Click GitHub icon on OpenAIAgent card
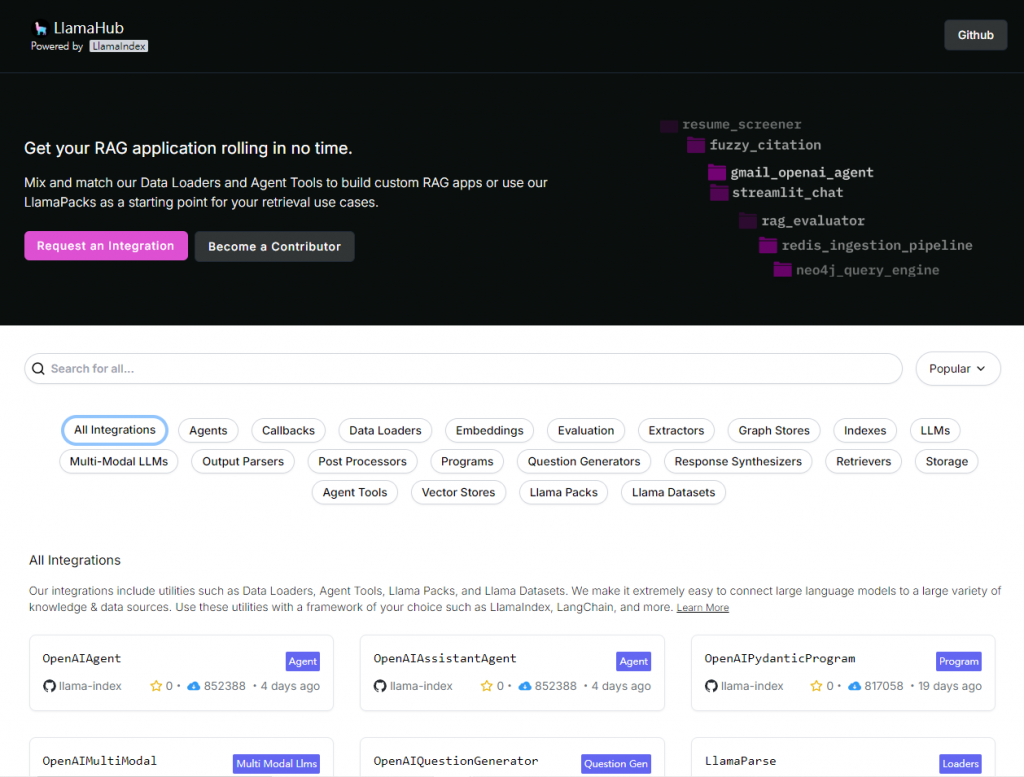The image size is (1024, 777). 49,686
